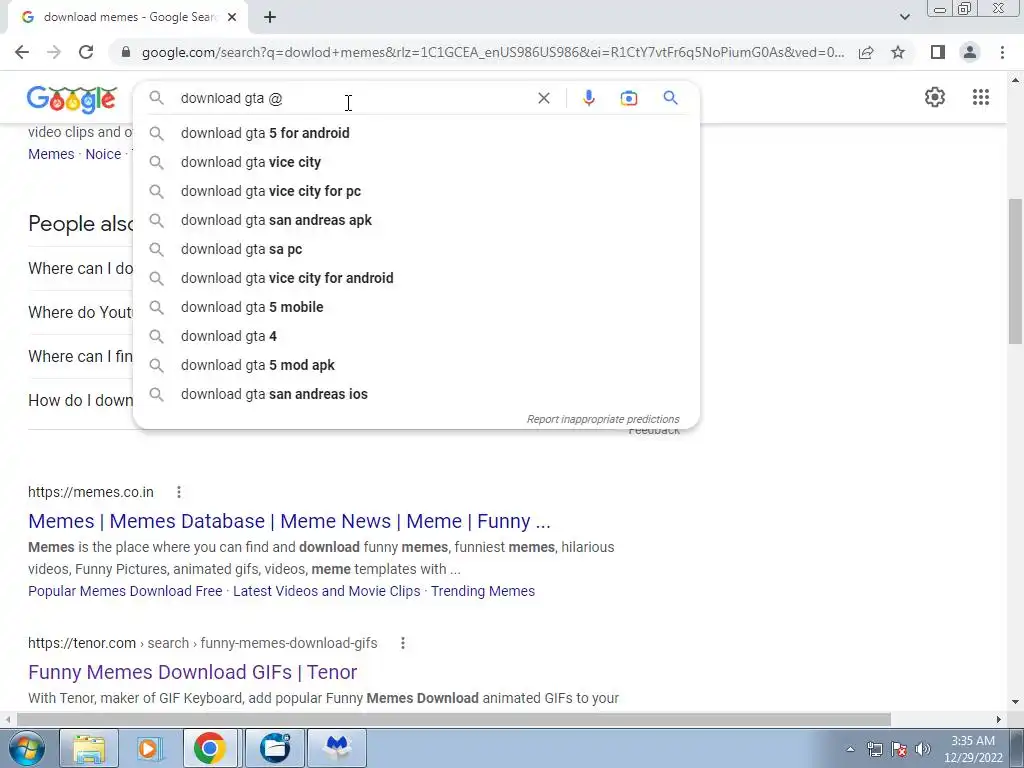
Task: Open Memes | Memes Database result link
Action: point(289,521)
